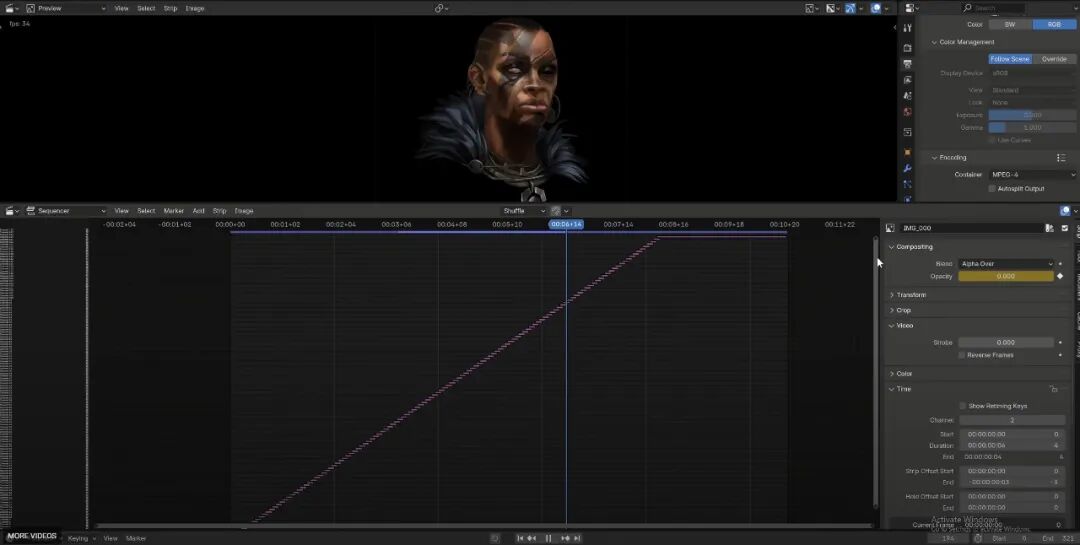The height and width of the screenshot is (545, 1080).
Task: Open the Collection properties tab icon
Action: (x=908, y=132)
